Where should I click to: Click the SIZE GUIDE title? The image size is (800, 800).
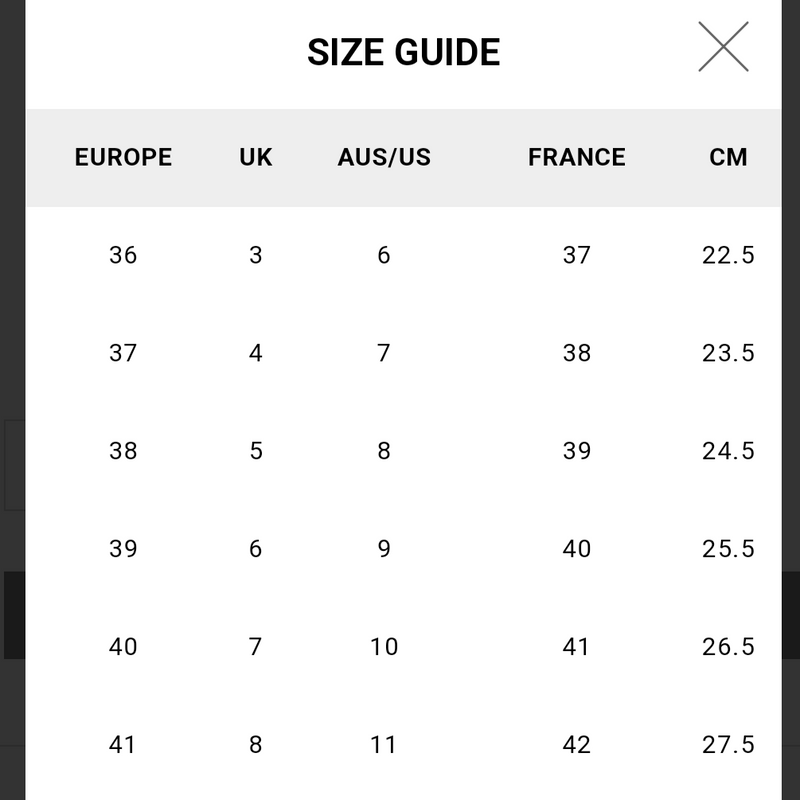[x=403, y=52]
